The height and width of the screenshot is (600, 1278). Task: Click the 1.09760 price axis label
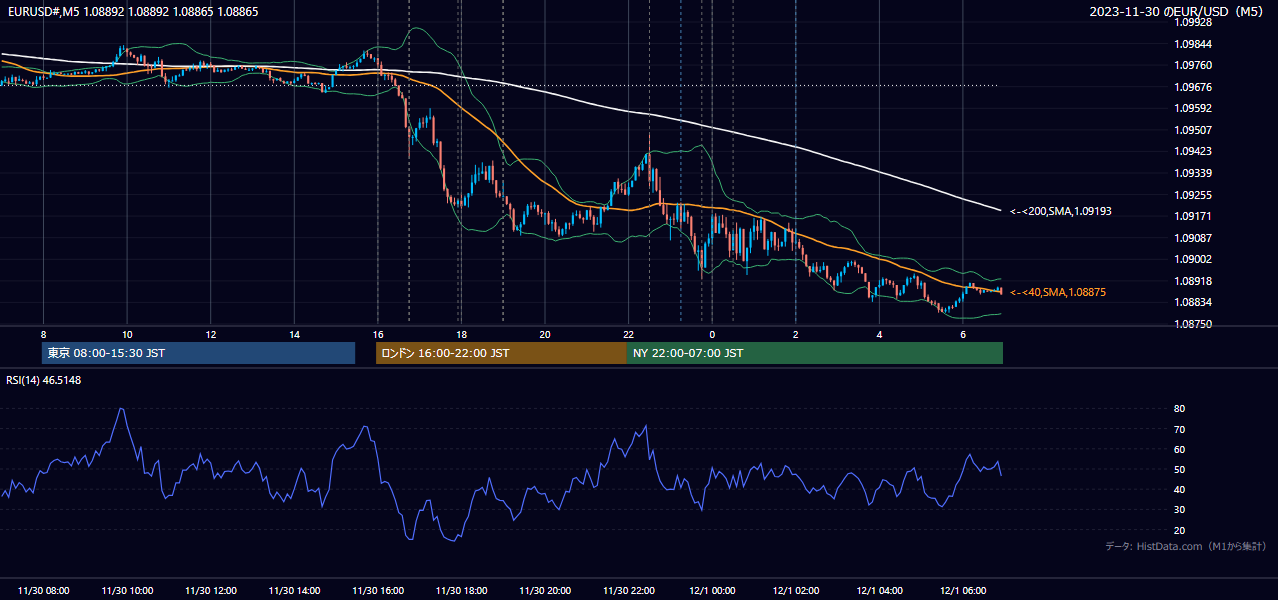click(1194, 65)
